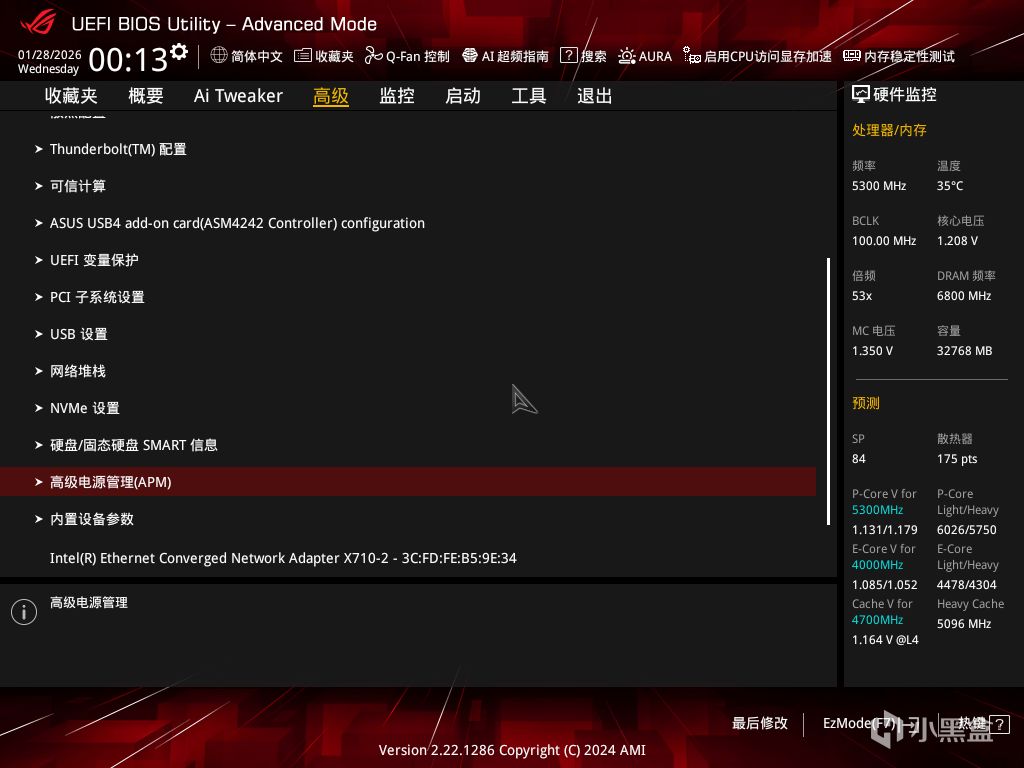Expand the 内置设备参数 arrow
Screen dimensions: 1024x768
pyautogui.click(x=39, y=519)
